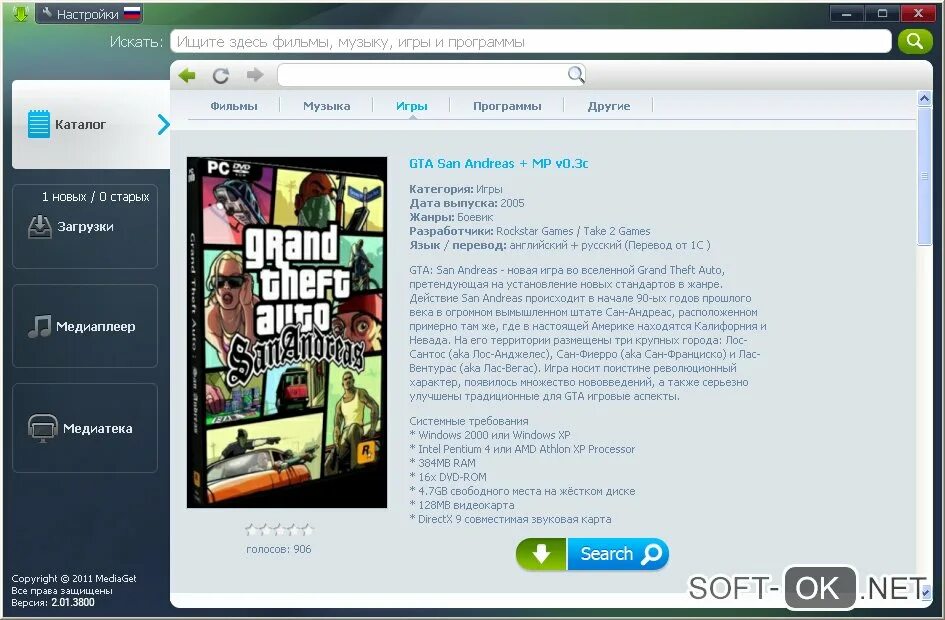Click the blue Search button
The height and width of the screenshot is (620, 945).
click(x=618, y=554)
